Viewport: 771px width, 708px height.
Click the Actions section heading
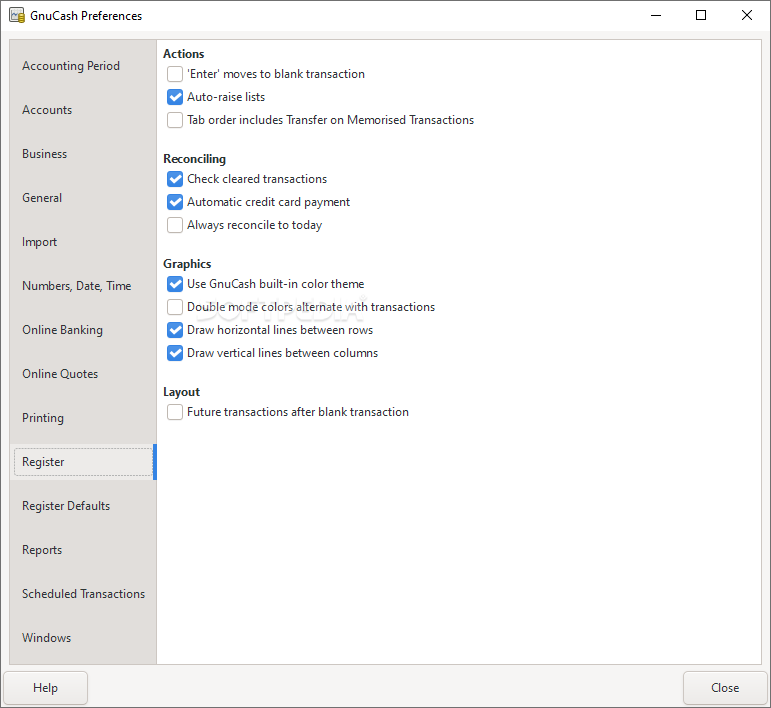[x=183, y=54]
